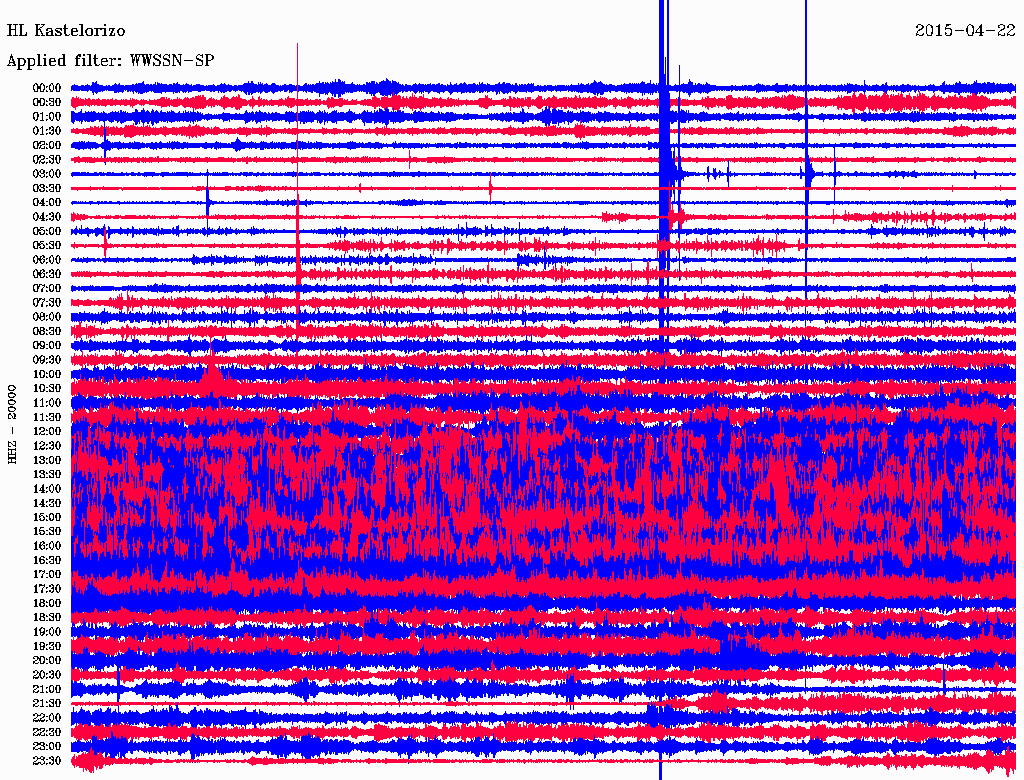
Task: Click the 09:00 time label
Action: [x=47, y=346]
